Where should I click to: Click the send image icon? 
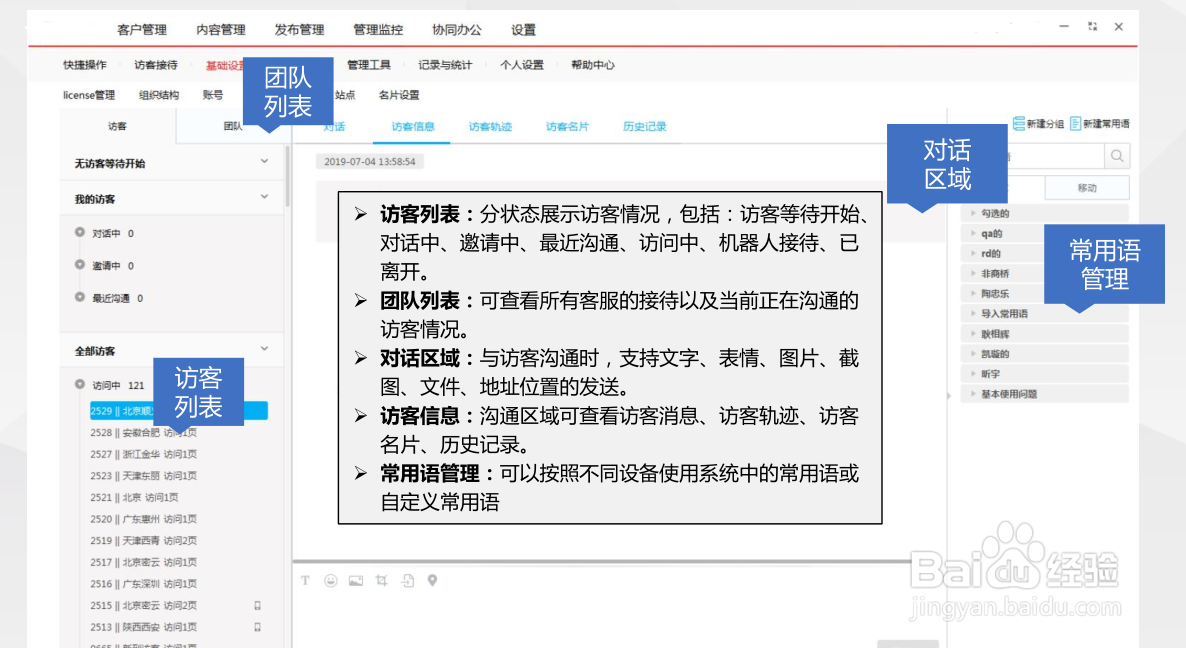coord(356,580)
